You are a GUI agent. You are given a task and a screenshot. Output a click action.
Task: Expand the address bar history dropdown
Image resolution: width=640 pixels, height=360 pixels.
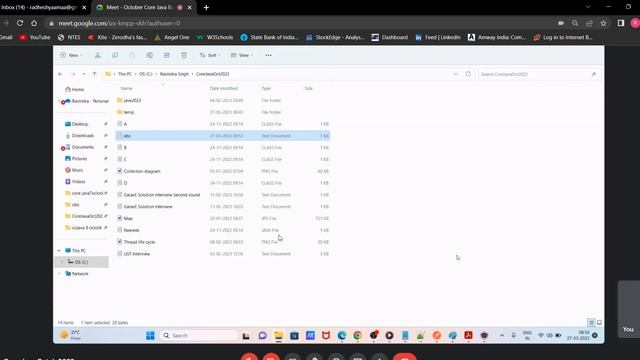(456, 74)
